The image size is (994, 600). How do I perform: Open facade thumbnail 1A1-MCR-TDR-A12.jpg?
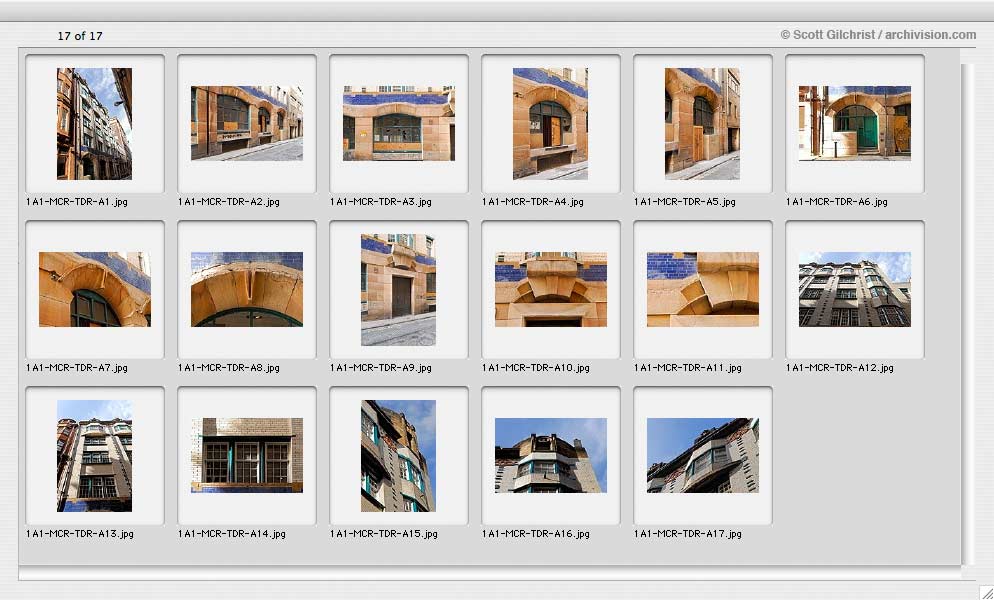pos(855,289)
